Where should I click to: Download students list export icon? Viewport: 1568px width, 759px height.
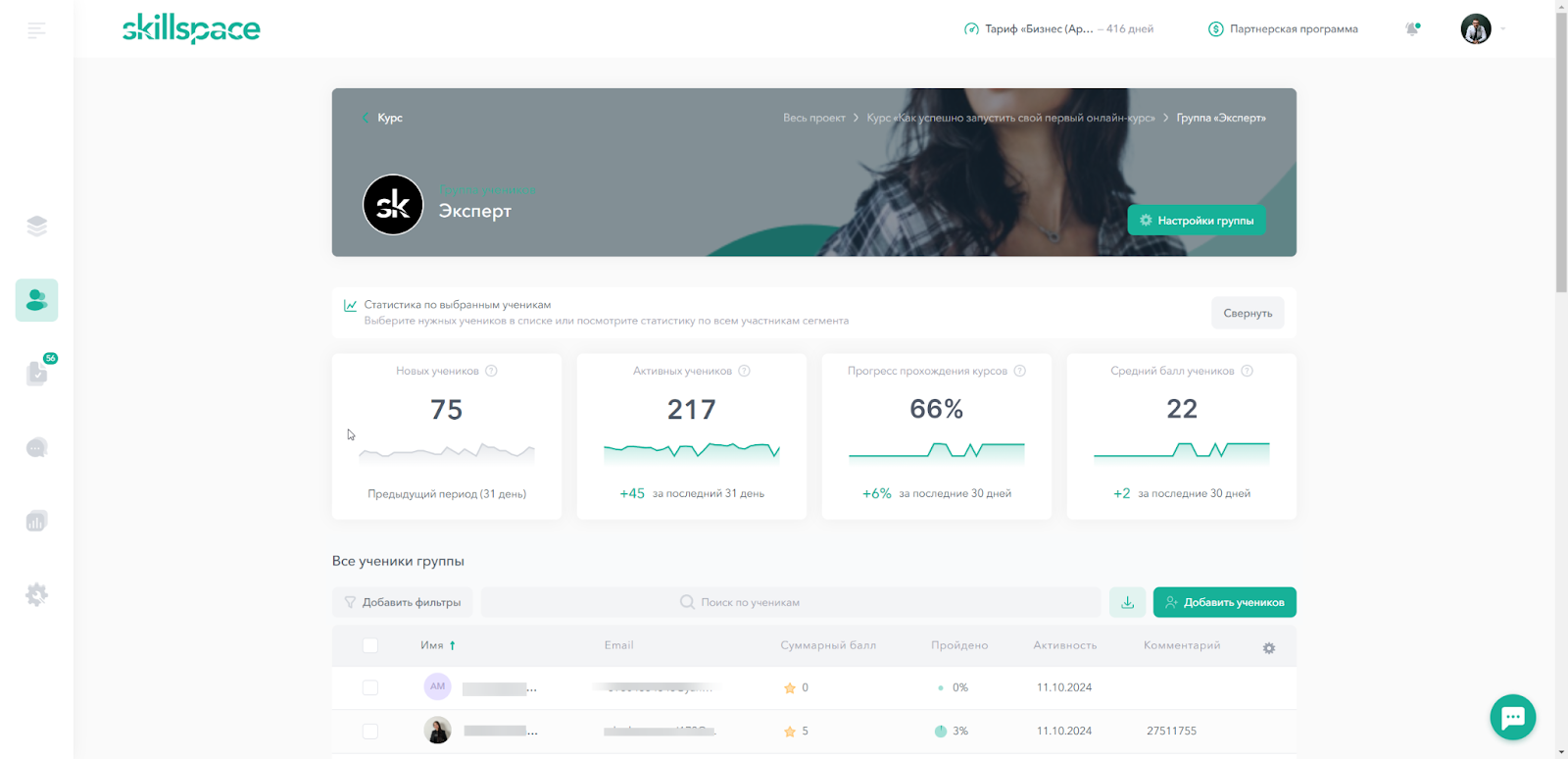coord(1128,602)
